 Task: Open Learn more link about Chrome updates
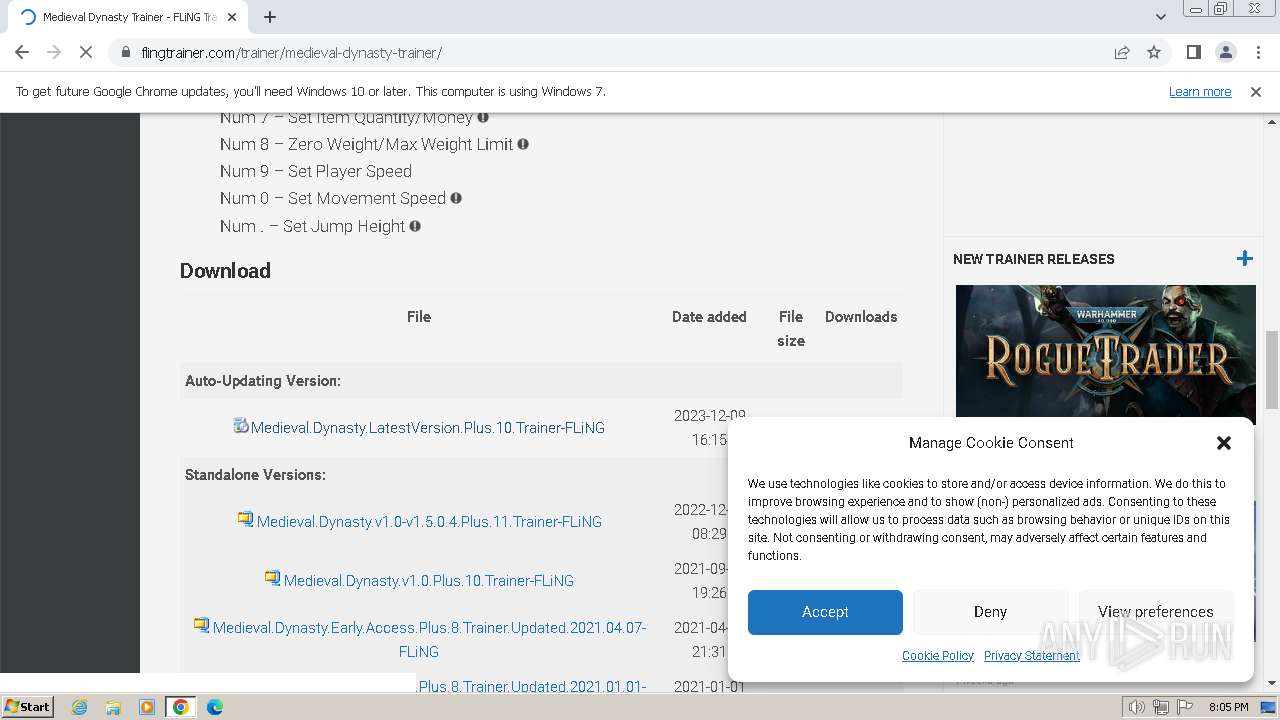tap(1200, 91)
